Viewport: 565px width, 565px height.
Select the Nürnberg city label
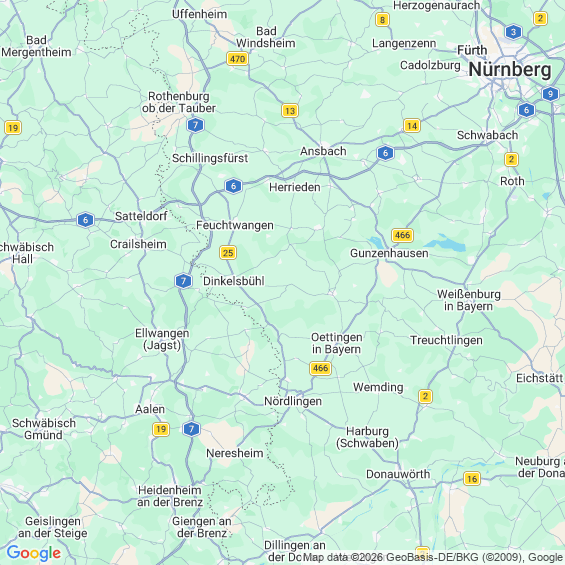510,69
